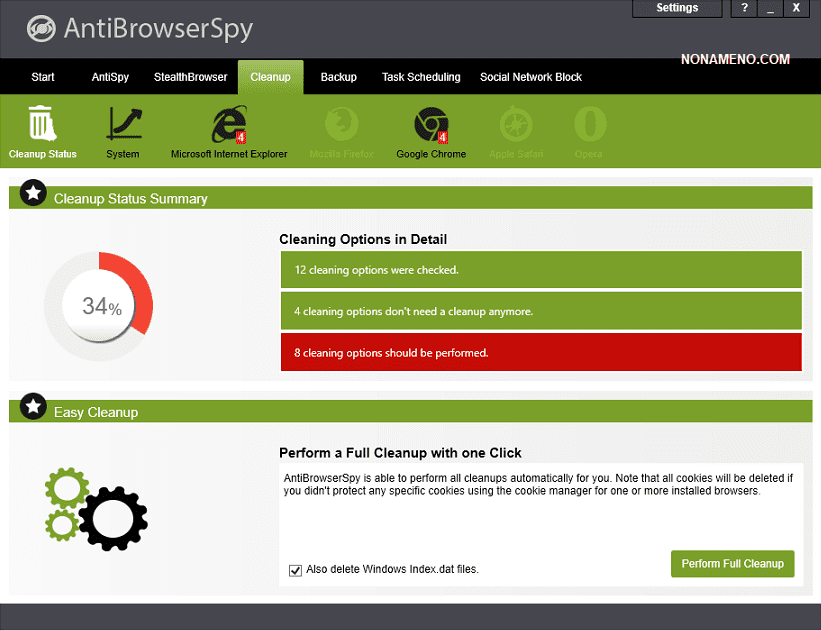Select the System chart icon

click(x=123, y=125)
